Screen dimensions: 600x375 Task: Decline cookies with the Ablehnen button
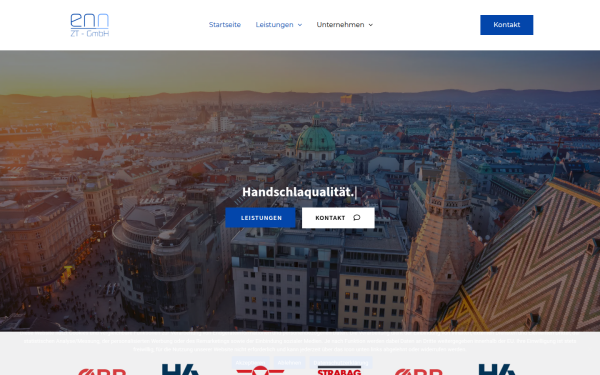[289, 362]
